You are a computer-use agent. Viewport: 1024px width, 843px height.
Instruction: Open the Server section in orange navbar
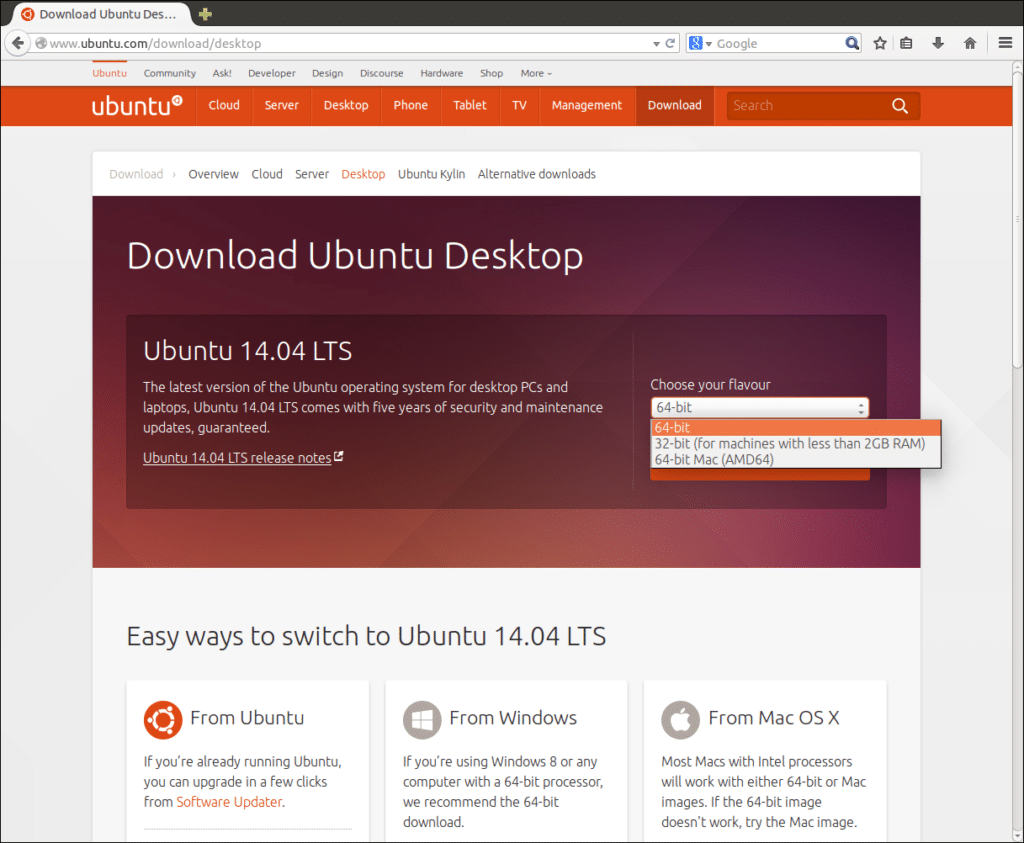coord(281,105)
